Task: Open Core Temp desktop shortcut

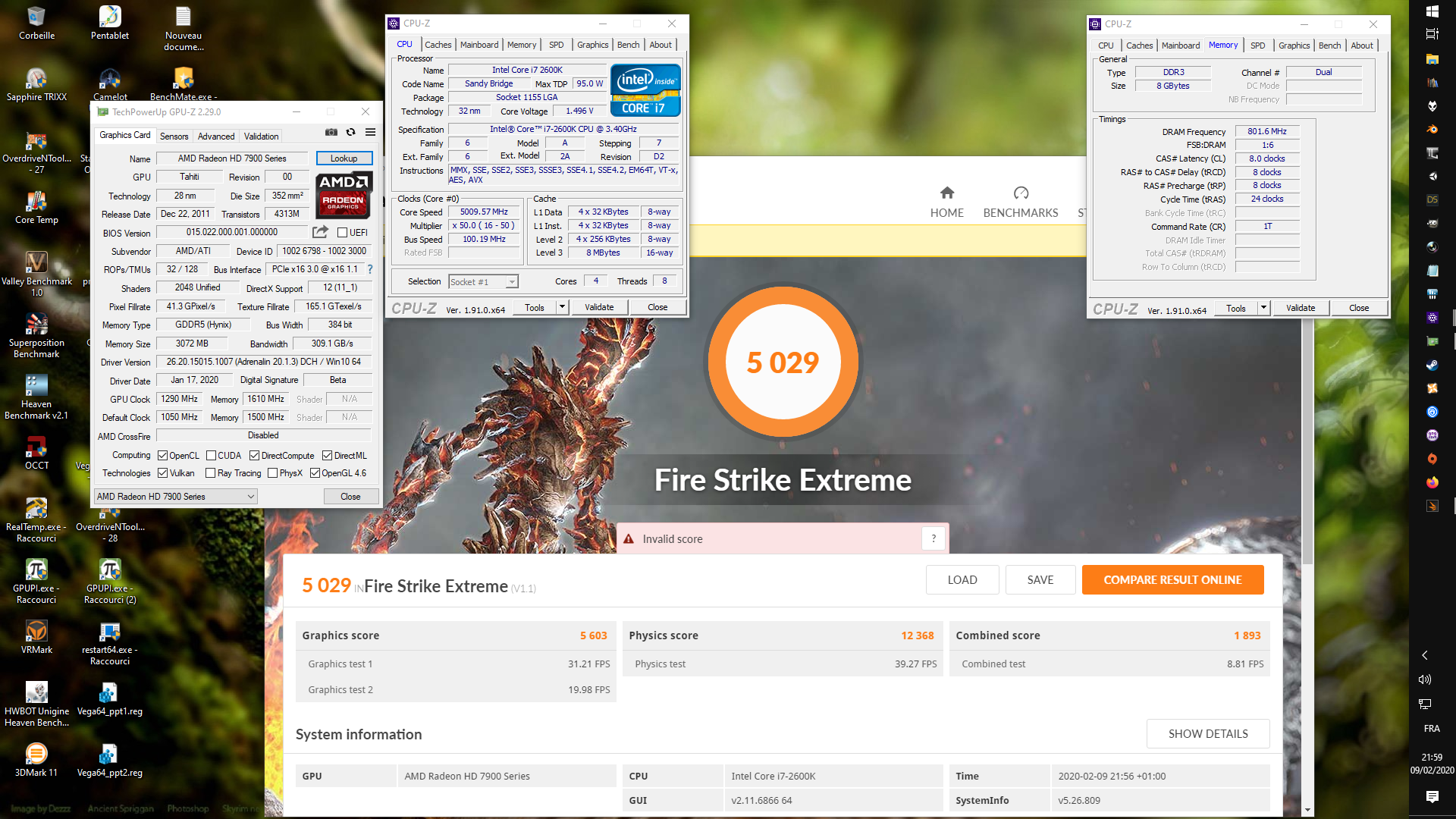Action: [36, 207]
